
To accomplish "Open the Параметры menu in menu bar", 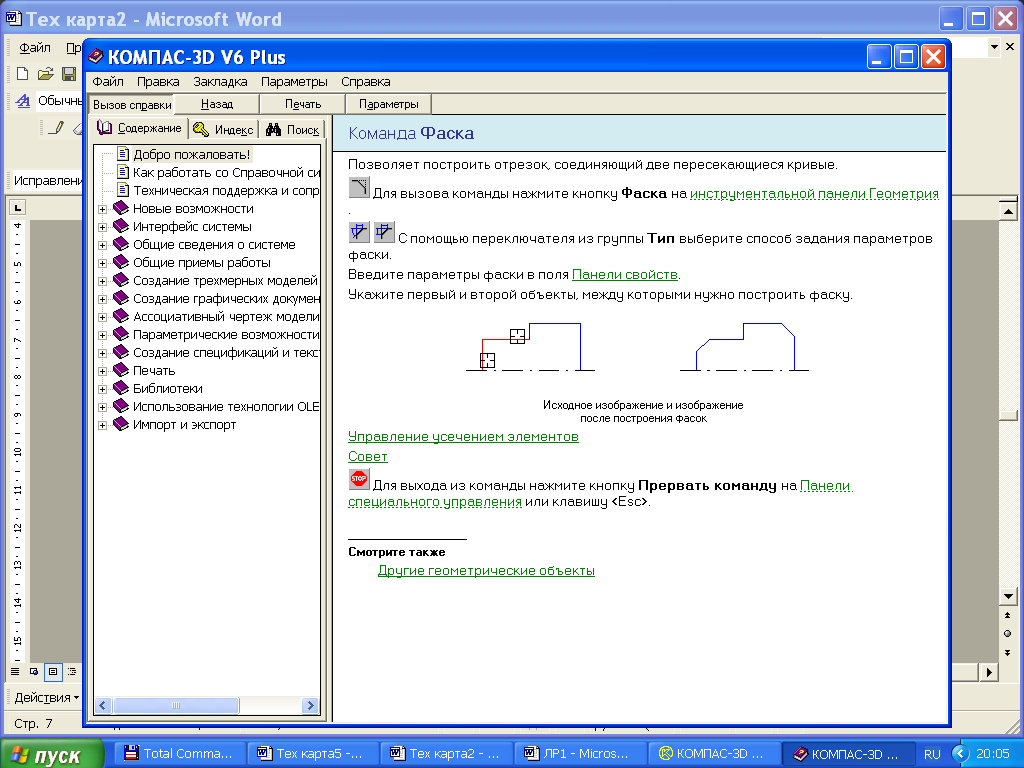I will pyautogui.click(x=294, y=82).
